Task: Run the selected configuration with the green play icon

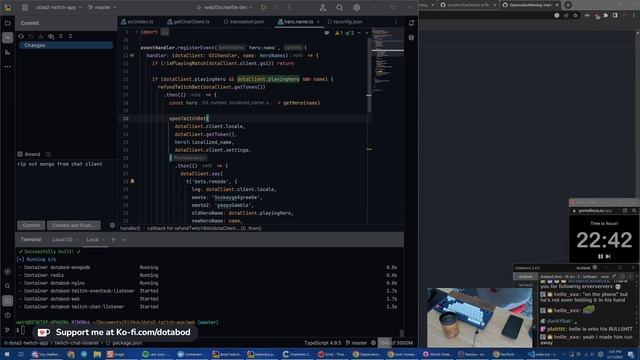Action: [264, 7]
